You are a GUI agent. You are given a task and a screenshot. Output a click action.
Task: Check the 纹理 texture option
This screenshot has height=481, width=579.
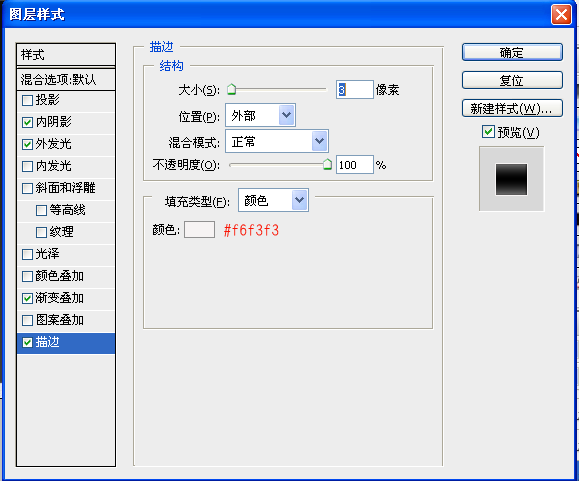tap(41, 233)
